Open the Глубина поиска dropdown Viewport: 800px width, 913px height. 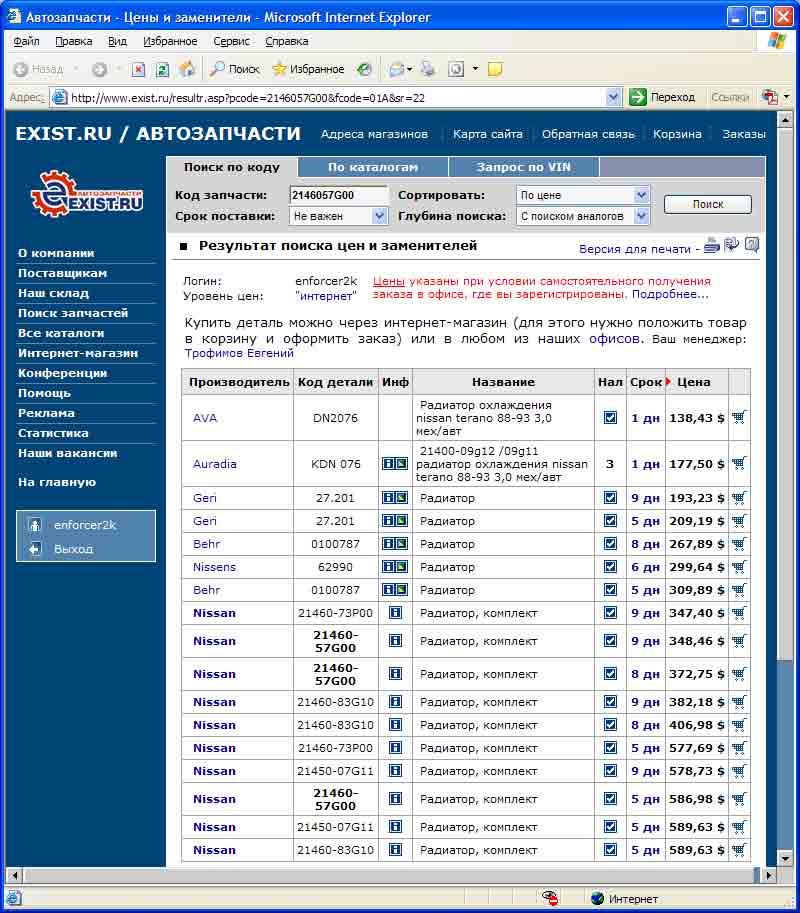pyautogui.click(x=583, y=216)
